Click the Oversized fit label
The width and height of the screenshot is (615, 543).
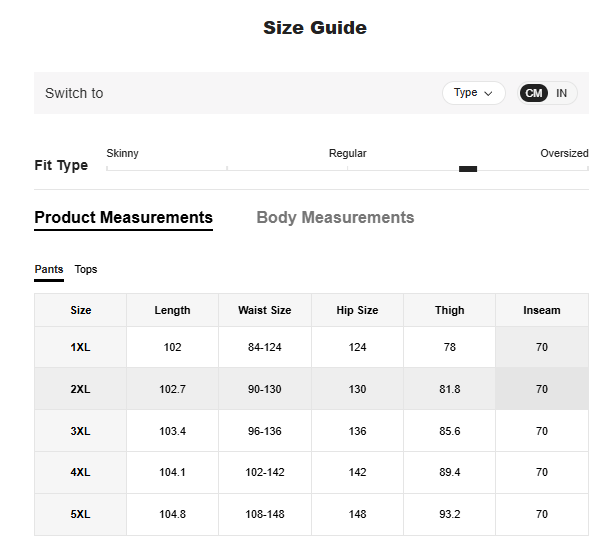pos(564,153)
